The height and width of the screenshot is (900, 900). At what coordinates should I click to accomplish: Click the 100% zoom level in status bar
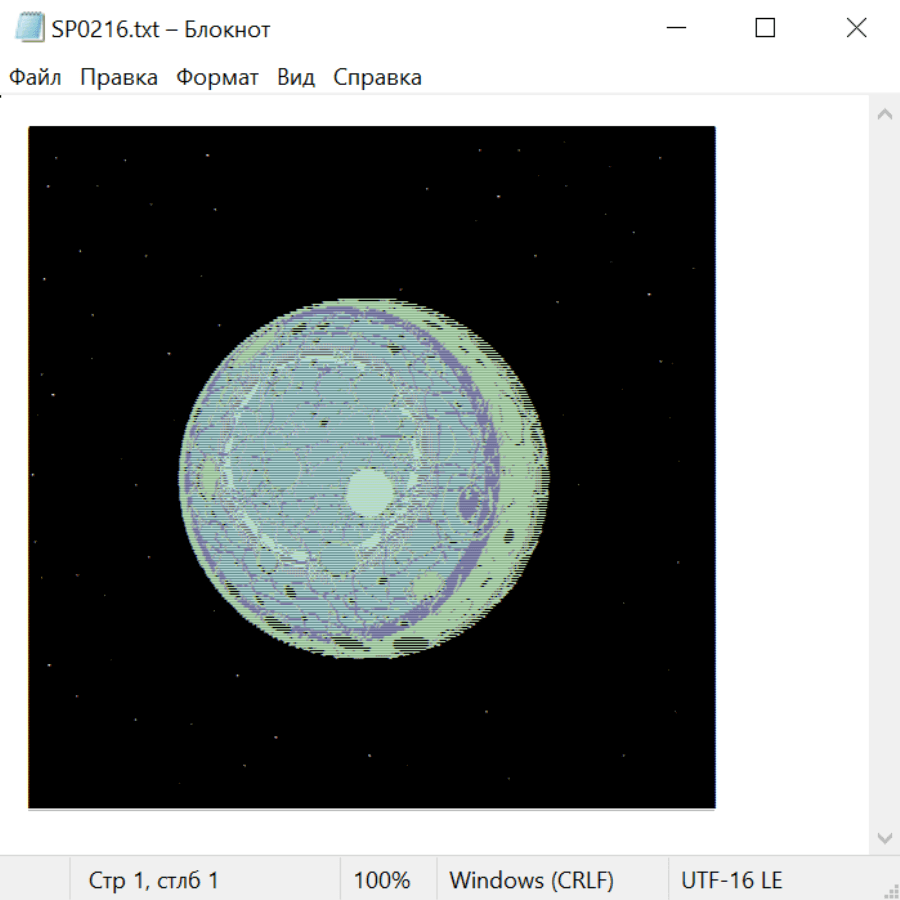pyautogui.click(x=382, y=880)
